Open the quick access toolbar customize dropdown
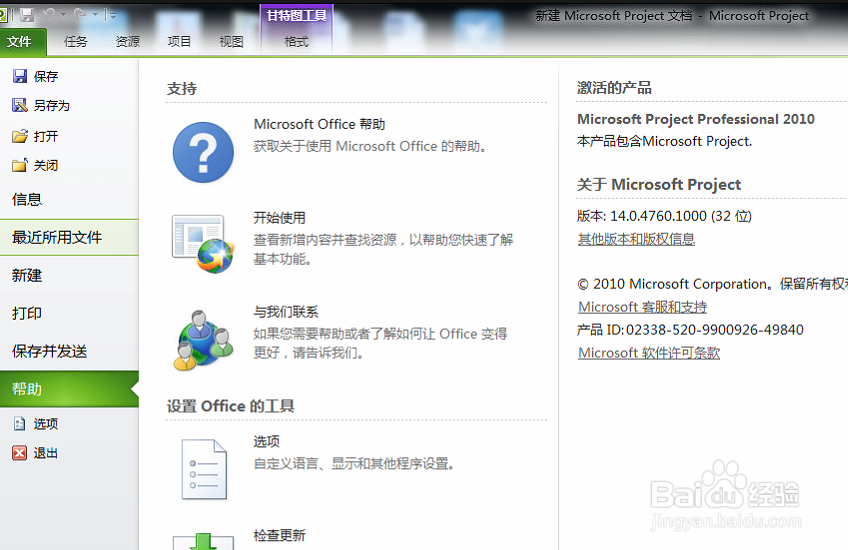 [112, 16]
